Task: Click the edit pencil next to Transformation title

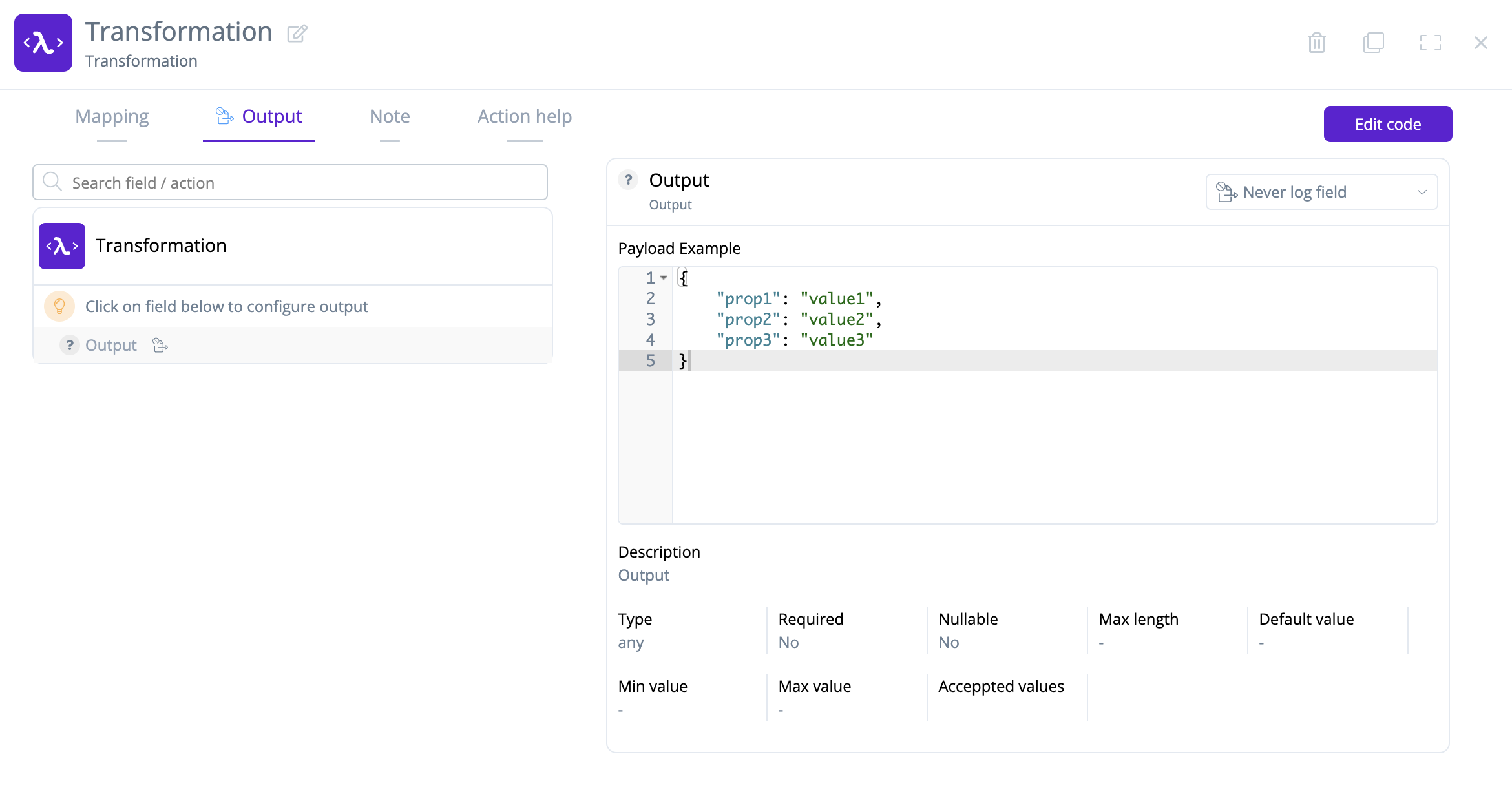Action: [297, 33]
